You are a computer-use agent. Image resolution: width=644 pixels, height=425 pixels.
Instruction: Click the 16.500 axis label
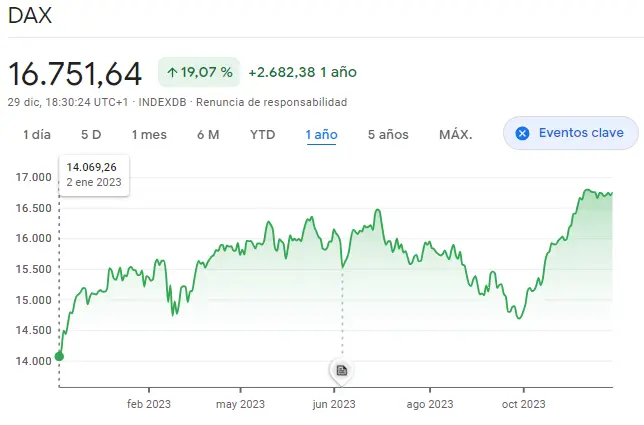34,208
